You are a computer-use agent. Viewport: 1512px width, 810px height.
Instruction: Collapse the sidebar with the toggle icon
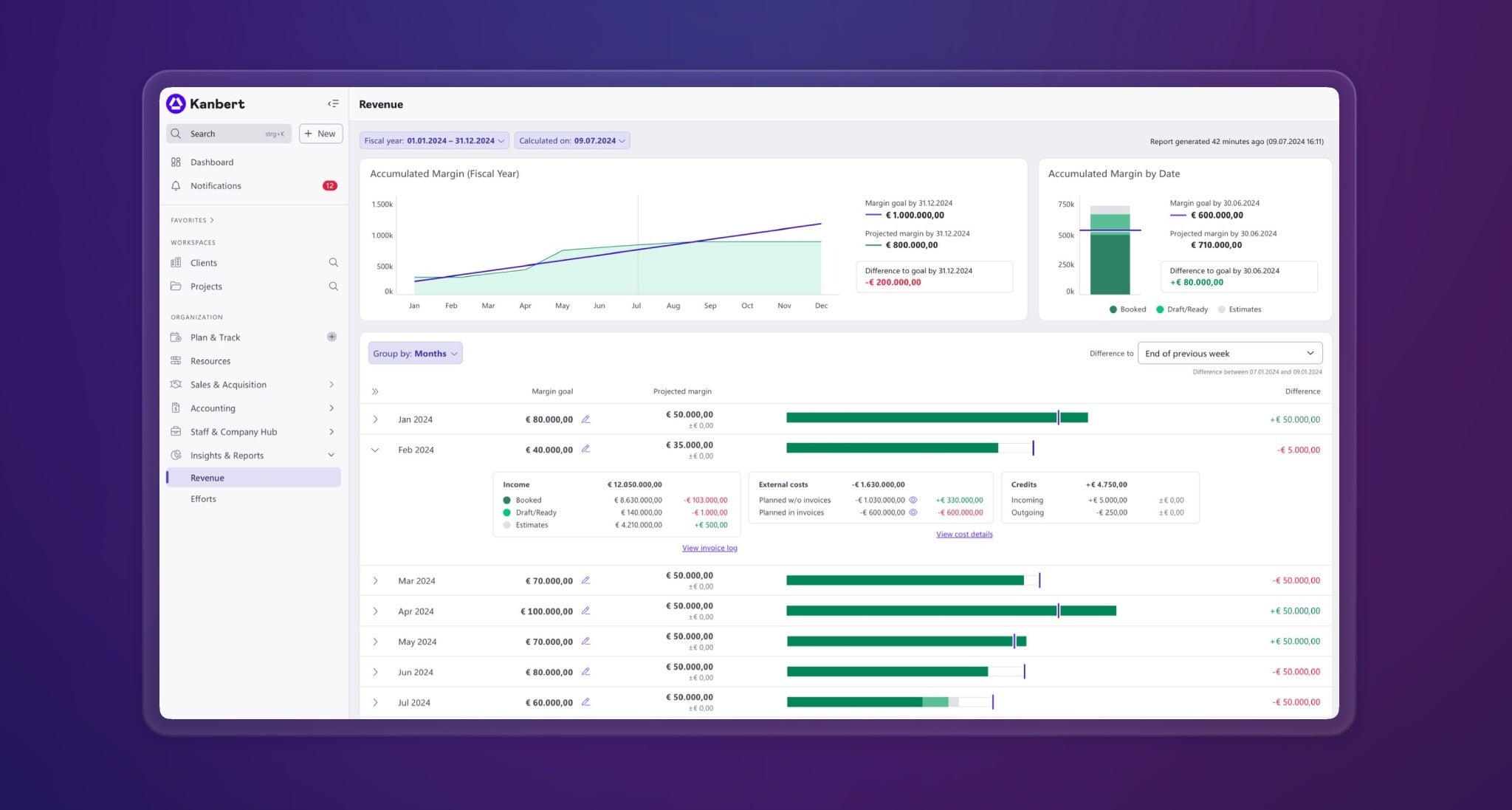[x=333, y=104]
